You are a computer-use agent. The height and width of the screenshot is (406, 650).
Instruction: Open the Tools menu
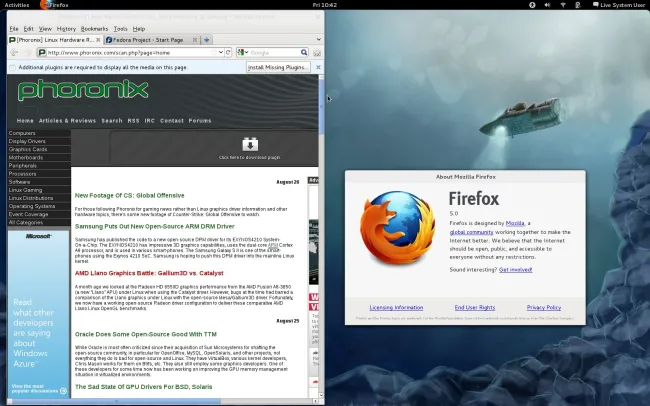coord(121,29)
